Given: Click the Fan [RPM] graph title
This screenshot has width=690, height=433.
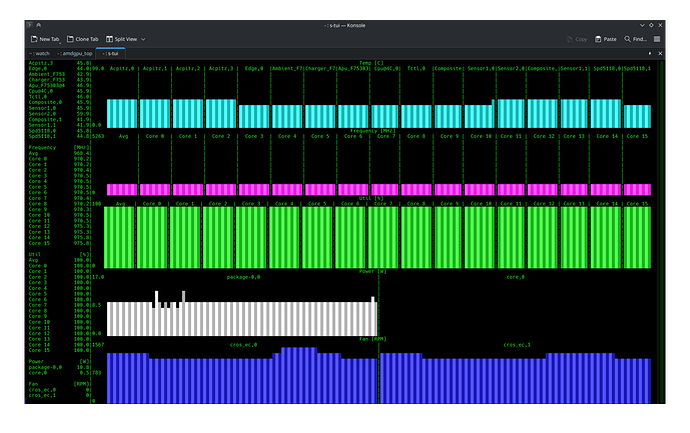Looking at the screenshot, I should pos(372,339).
